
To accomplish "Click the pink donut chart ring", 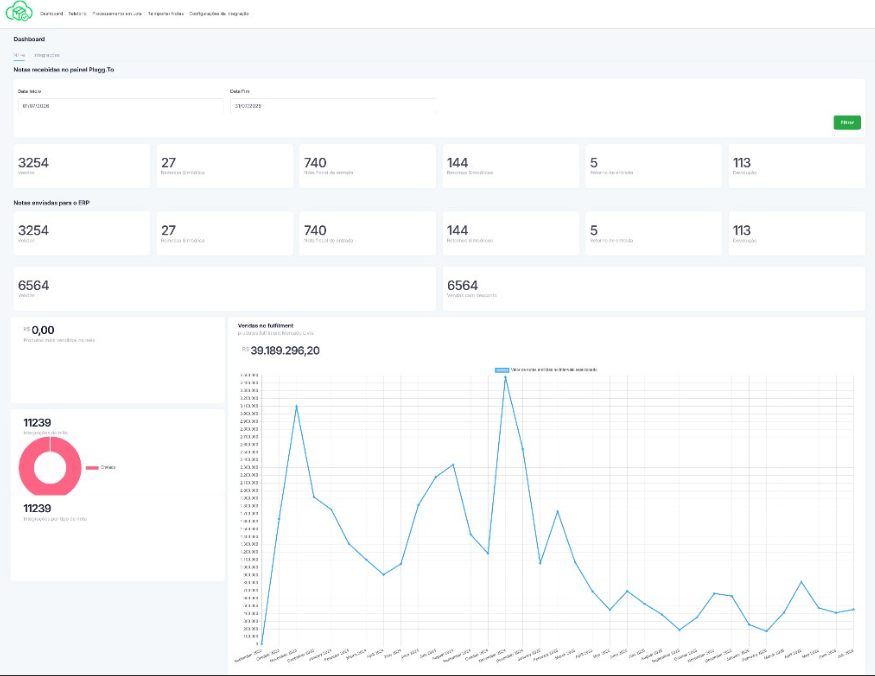I will point(26,467).
